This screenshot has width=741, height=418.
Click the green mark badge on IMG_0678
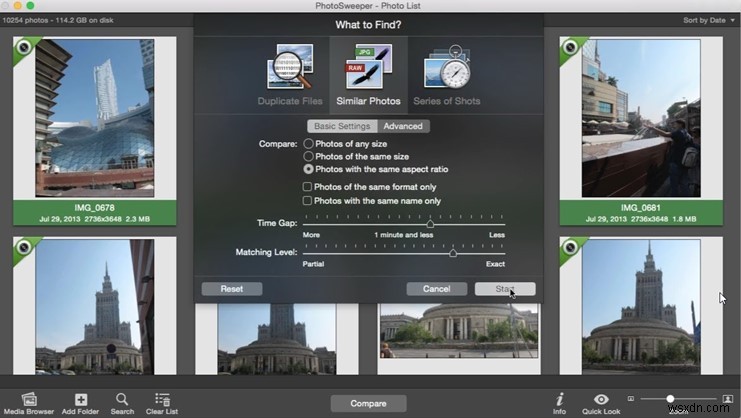[x=23, y=47]
